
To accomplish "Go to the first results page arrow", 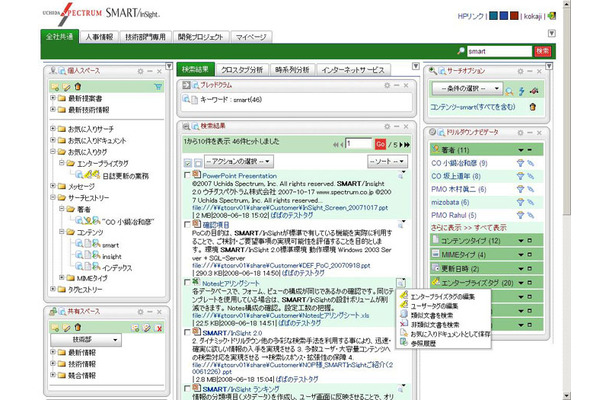I will coord(335,145).
